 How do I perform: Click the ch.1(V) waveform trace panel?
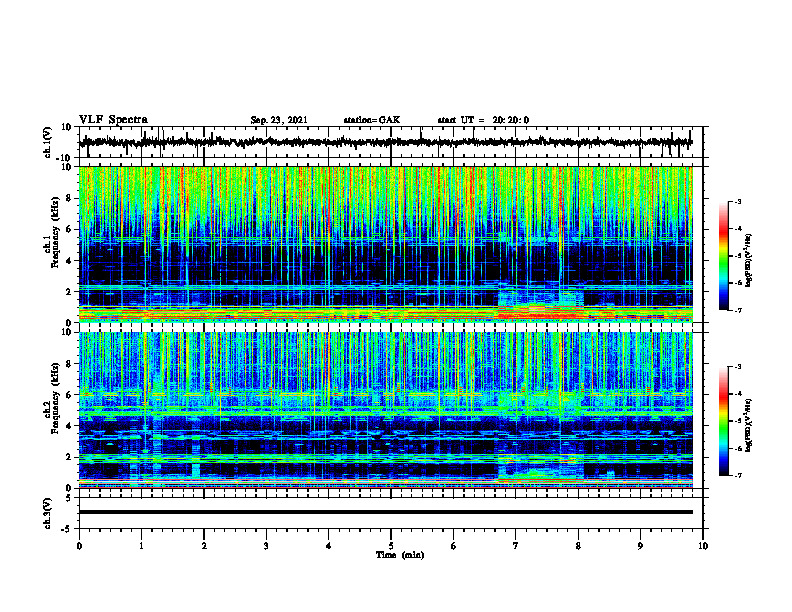(x=390, y=142)
